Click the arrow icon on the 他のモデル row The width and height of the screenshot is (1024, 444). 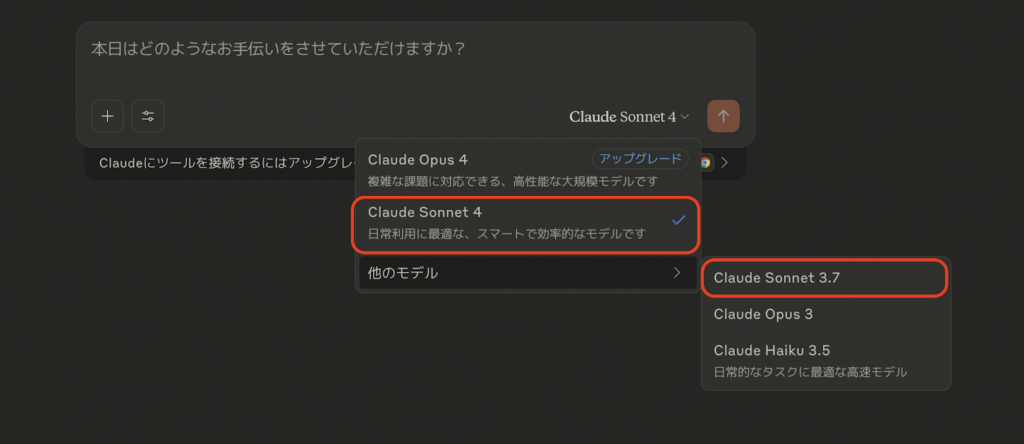point(677,272)
